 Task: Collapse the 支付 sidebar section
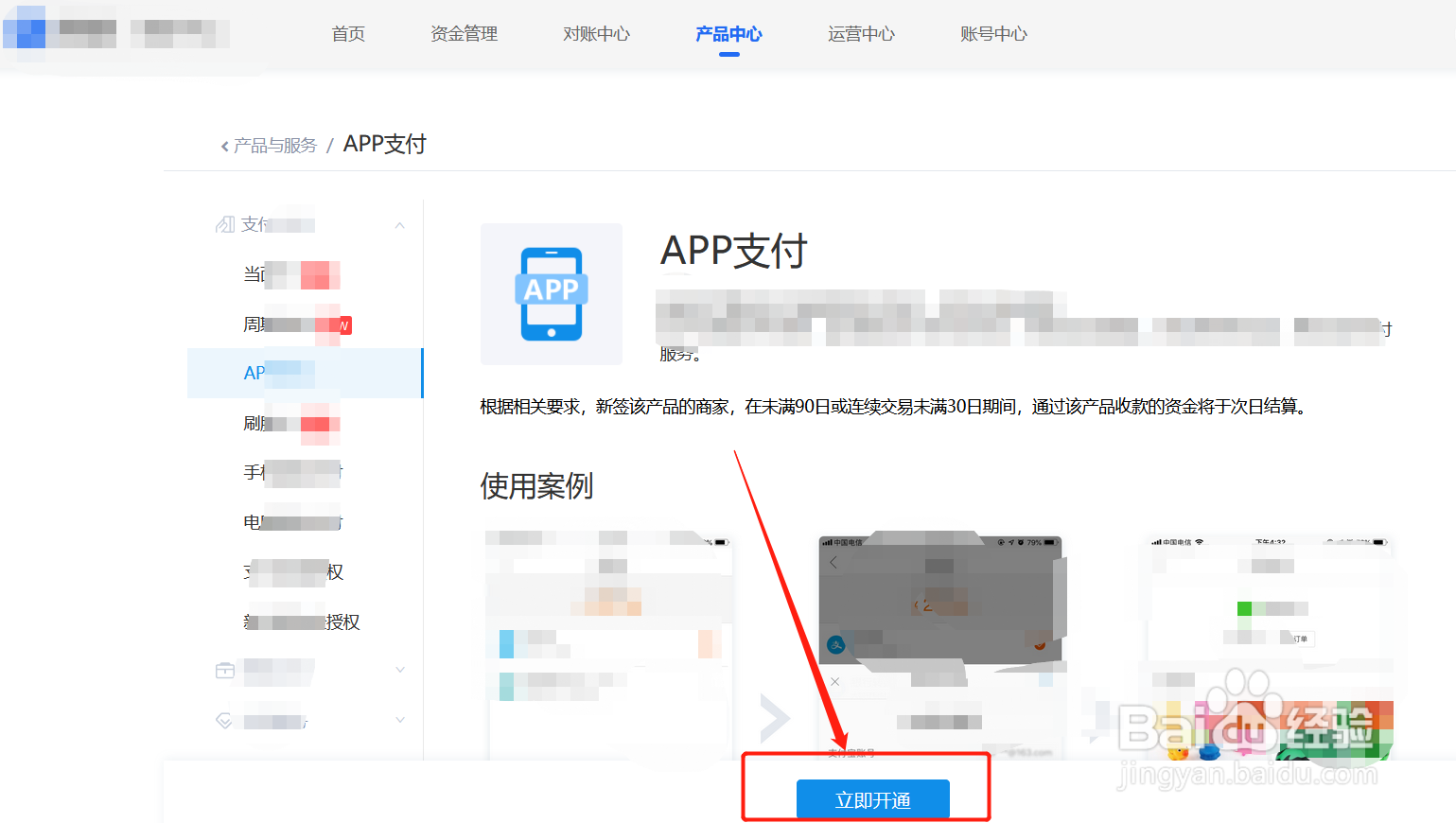pyautogui.click(x=400, y=225)
